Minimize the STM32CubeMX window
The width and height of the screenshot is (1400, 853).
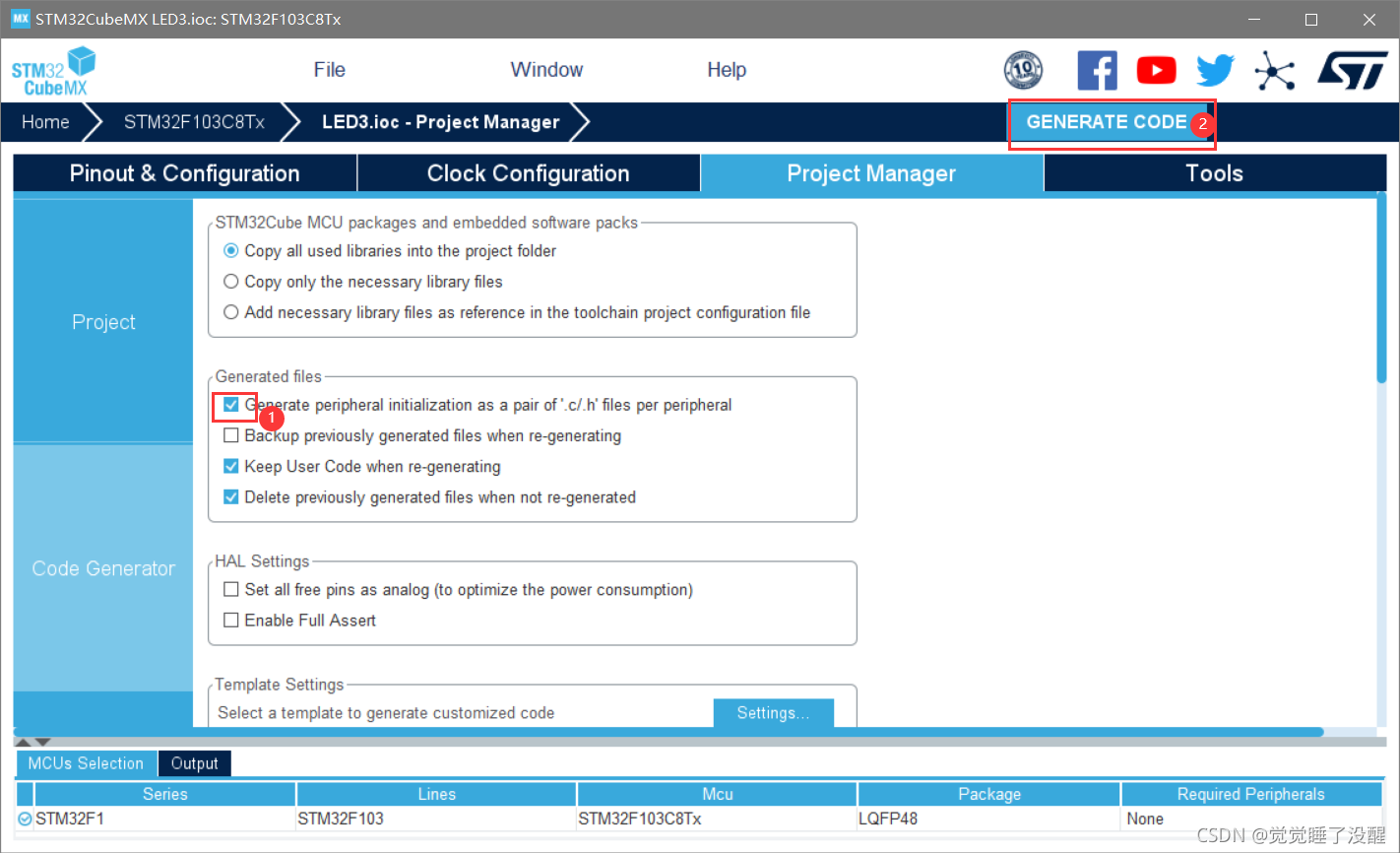tap(1253, 20)
